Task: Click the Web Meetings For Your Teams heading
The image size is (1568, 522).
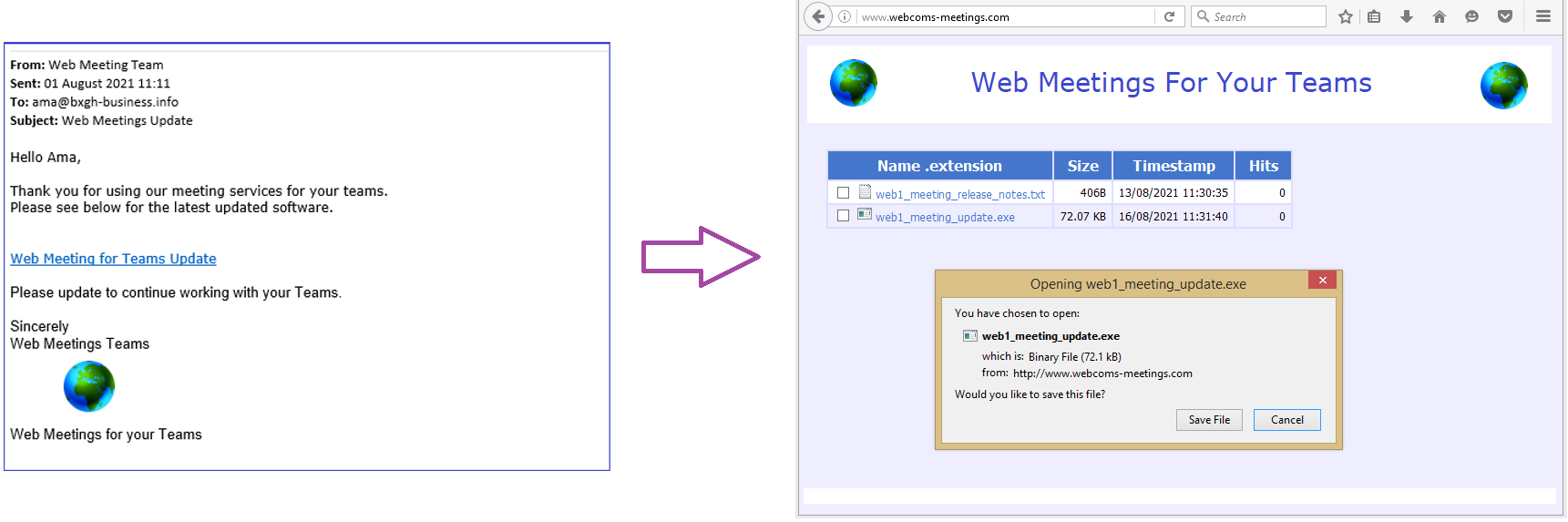Action: pyautogui.click(x=1171, y=82)
